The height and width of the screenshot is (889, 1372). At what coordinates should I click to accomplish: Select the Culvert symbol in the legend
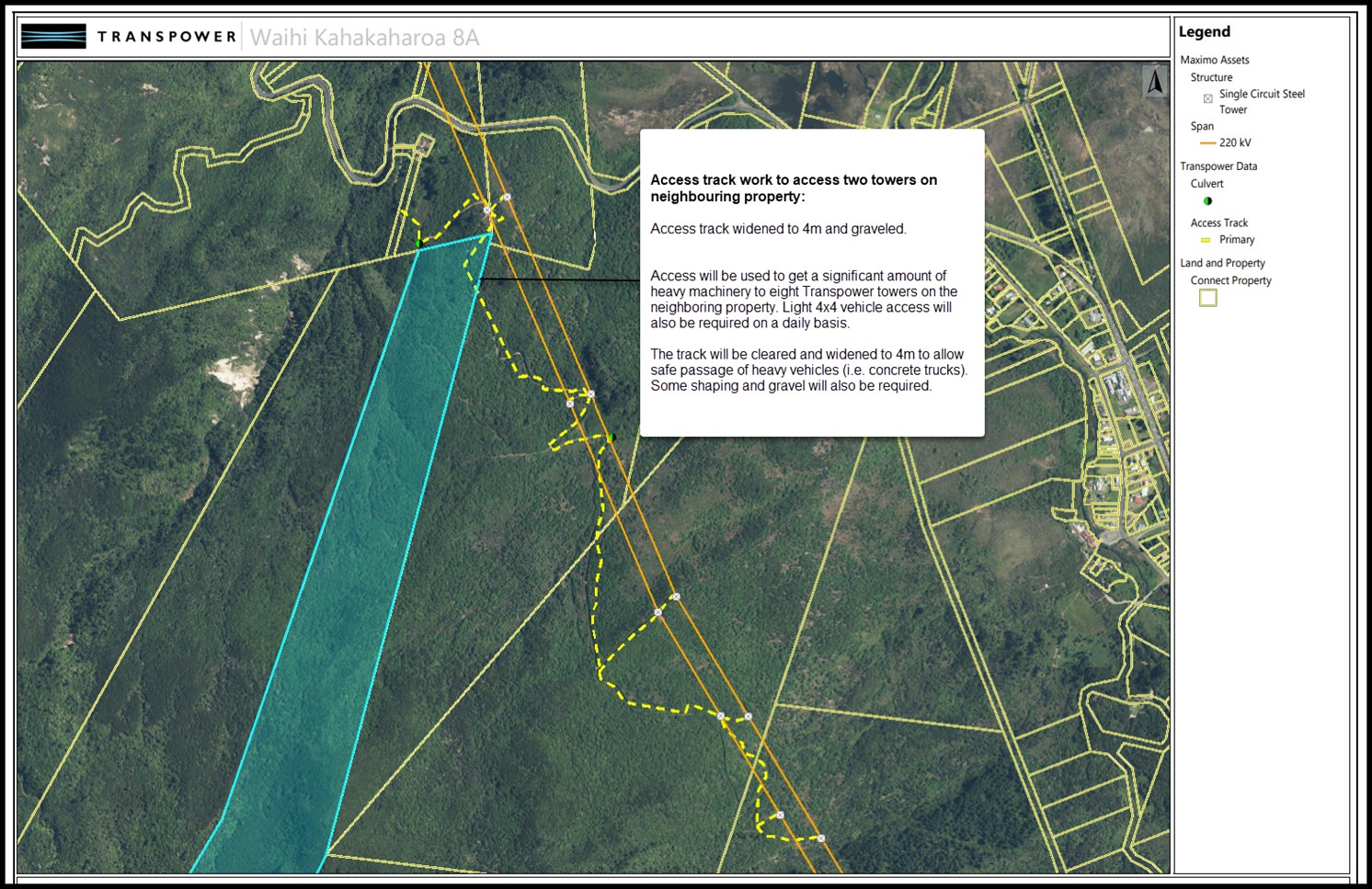click(1207, 200)
